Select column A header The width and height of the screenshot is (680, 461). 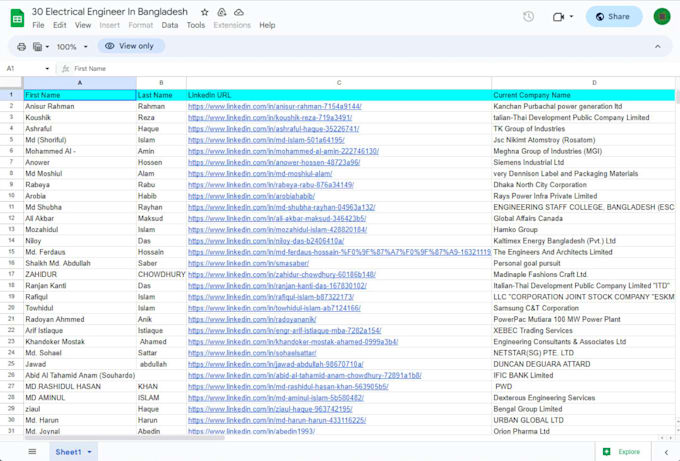pyautogui.click(x=80, y=82)
